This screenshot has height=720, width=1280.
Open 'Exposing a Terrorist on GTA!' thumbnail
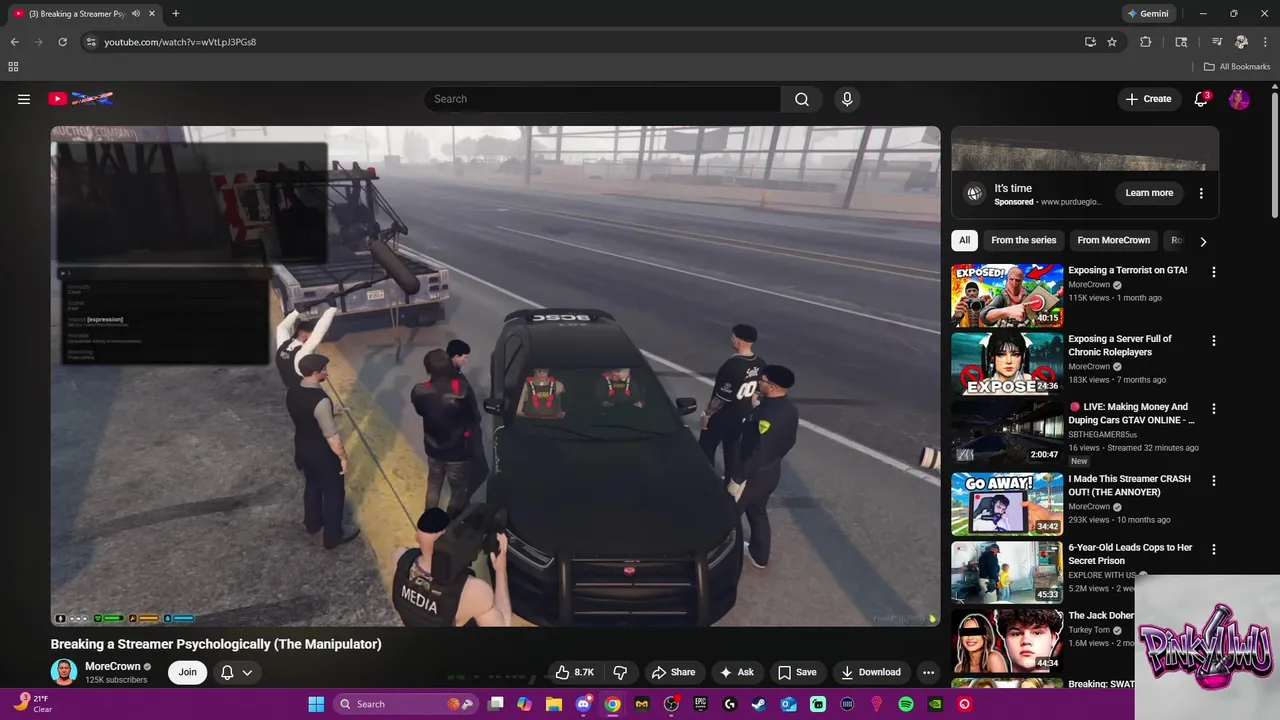click(x=1007, y=295)
